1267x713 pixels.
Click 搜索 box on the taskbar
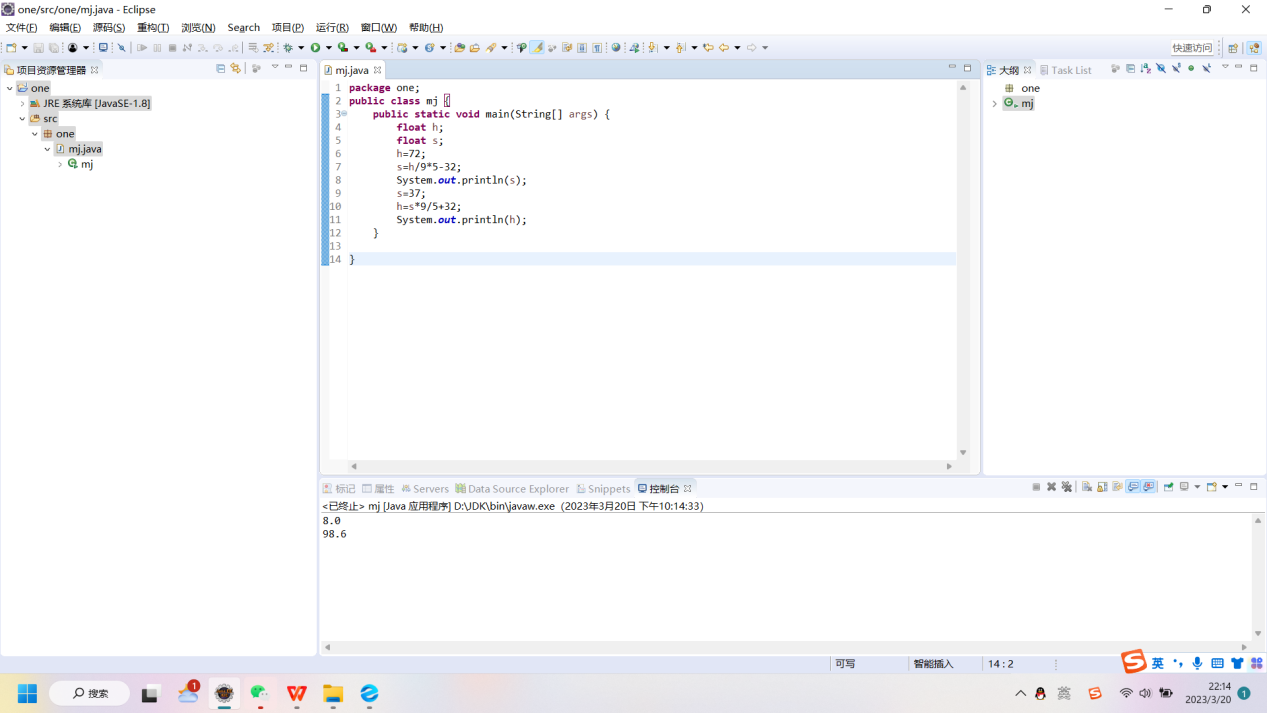89,693
